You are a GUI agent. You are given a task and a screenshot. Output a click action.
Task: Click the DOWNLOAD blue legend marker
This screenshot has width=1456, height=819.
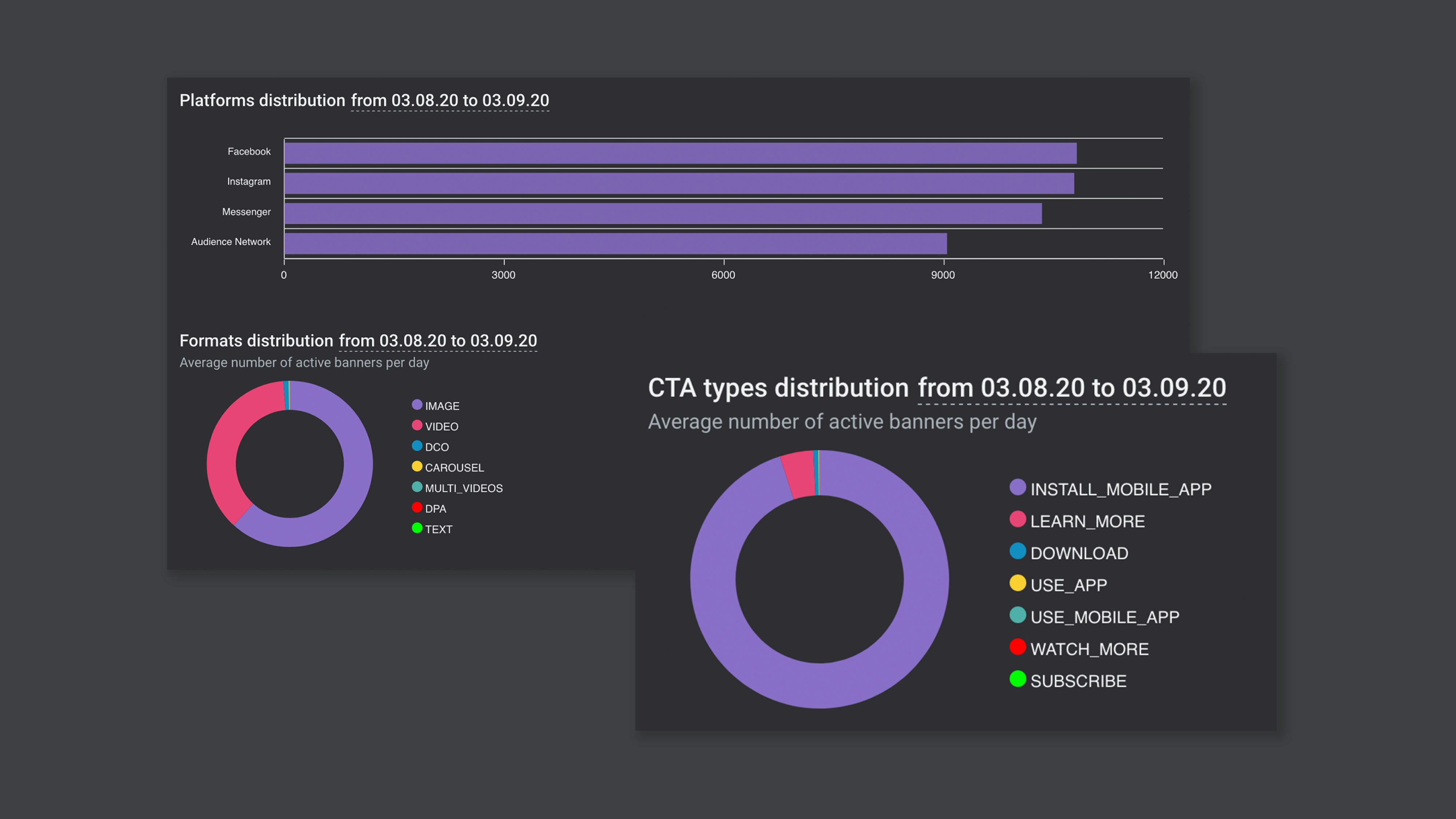click(x=1017, y=551)
